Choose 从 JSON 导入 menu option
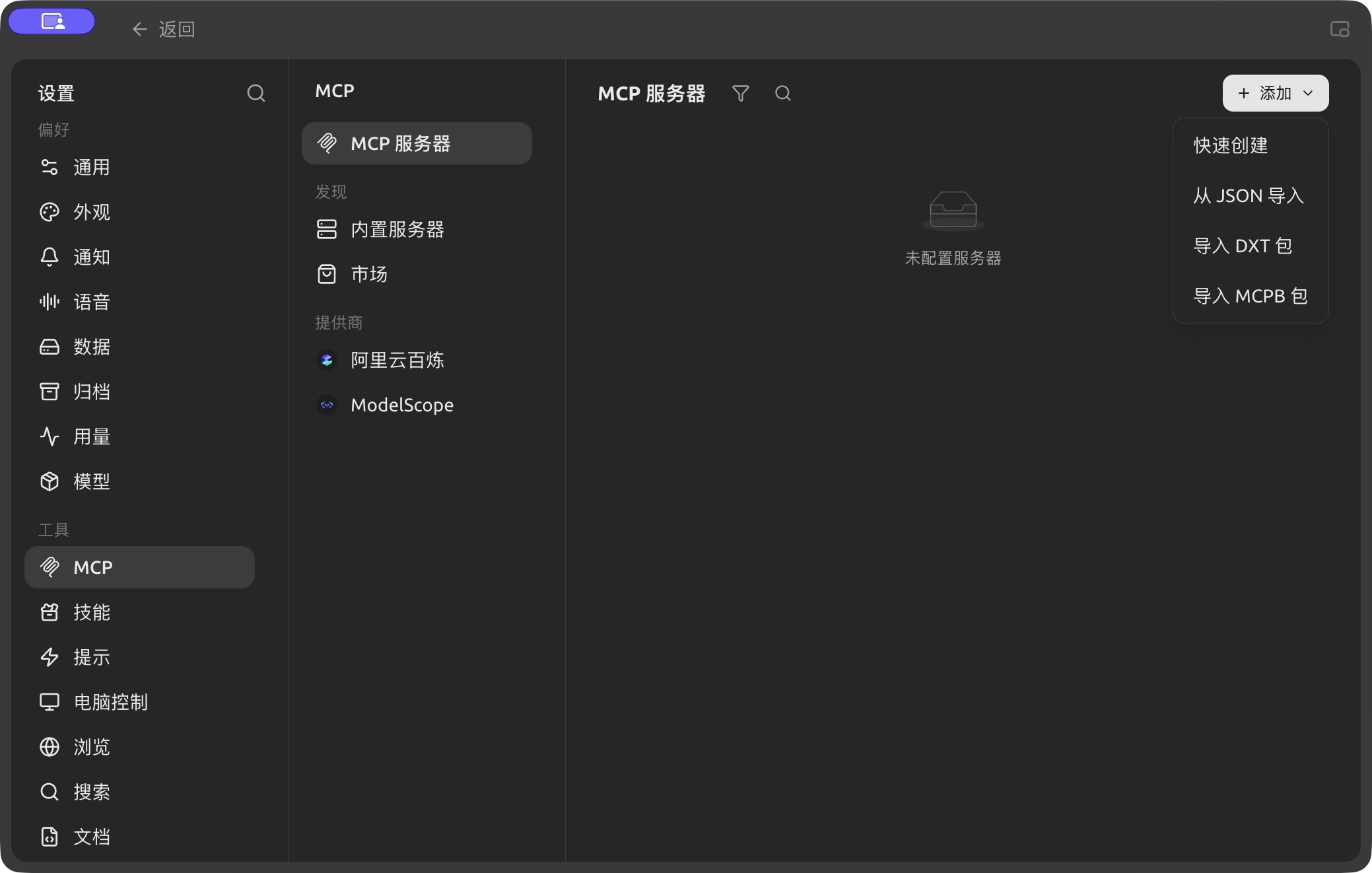The height and width of the screenshot is (873, 1372). click(1251, 195)
